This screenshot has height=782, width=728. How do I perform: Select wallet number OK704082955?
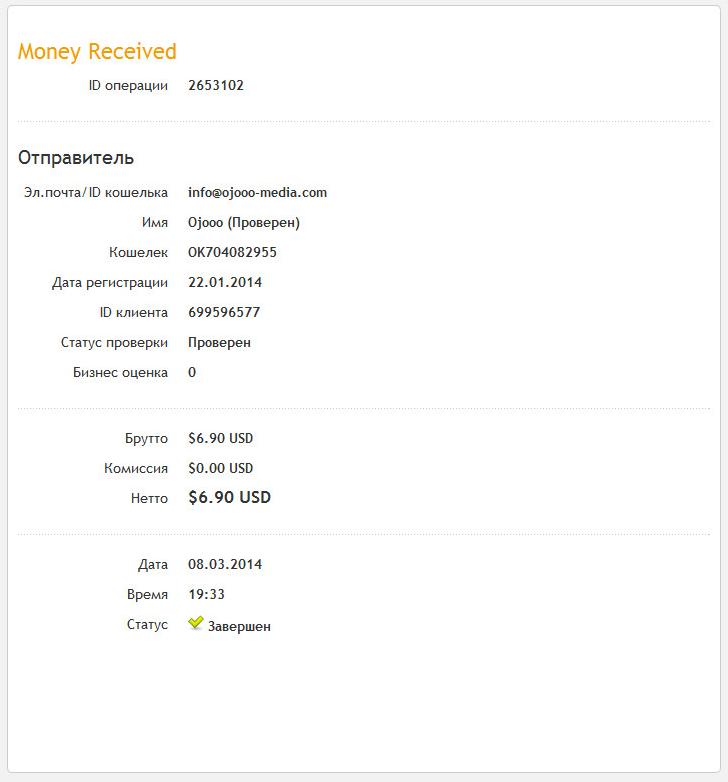pos(232,252)
